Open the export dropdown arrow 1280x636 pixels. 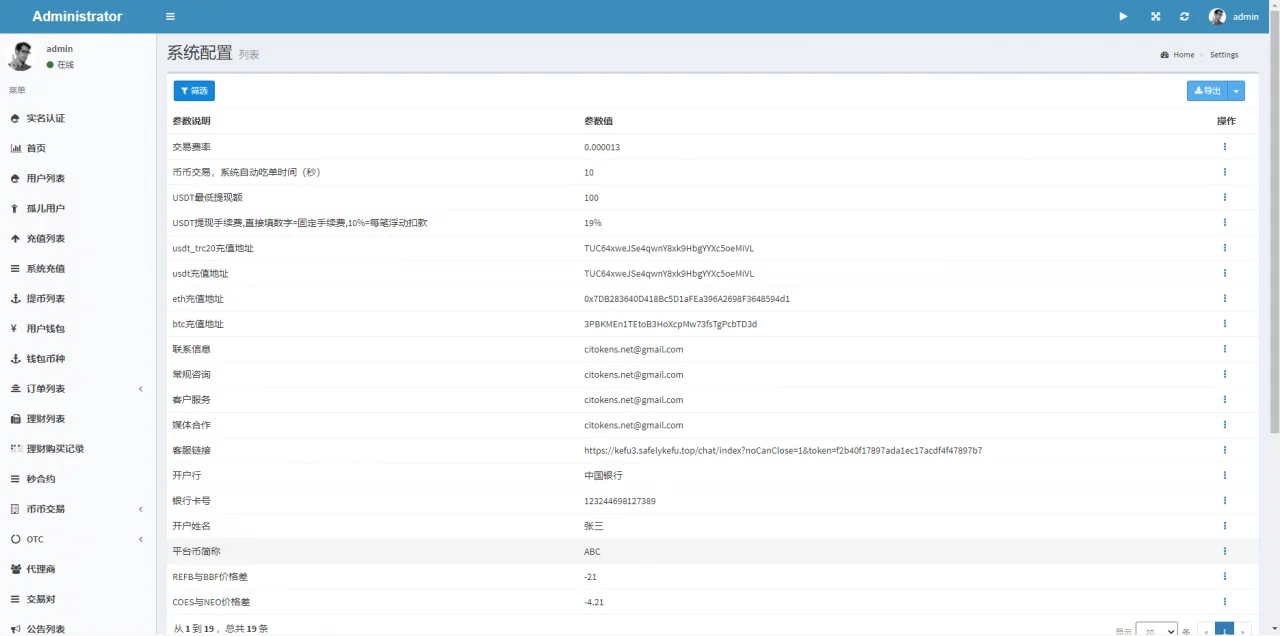click(x=1237, y=91)
